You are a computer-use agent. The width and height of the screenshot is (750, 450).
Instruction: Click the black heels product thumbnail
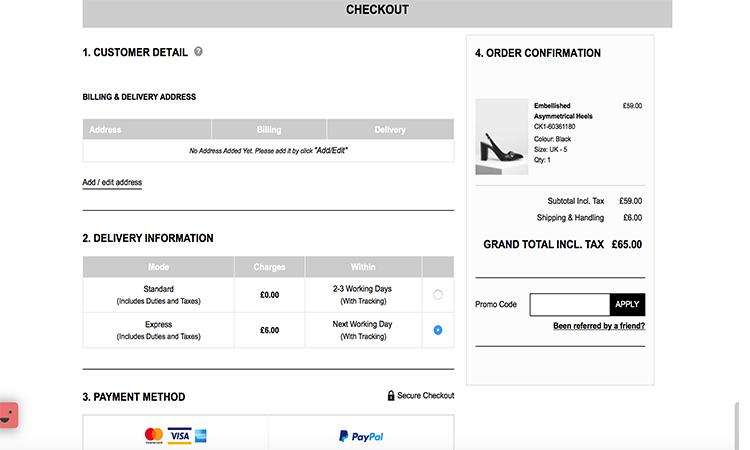(501, 135)
